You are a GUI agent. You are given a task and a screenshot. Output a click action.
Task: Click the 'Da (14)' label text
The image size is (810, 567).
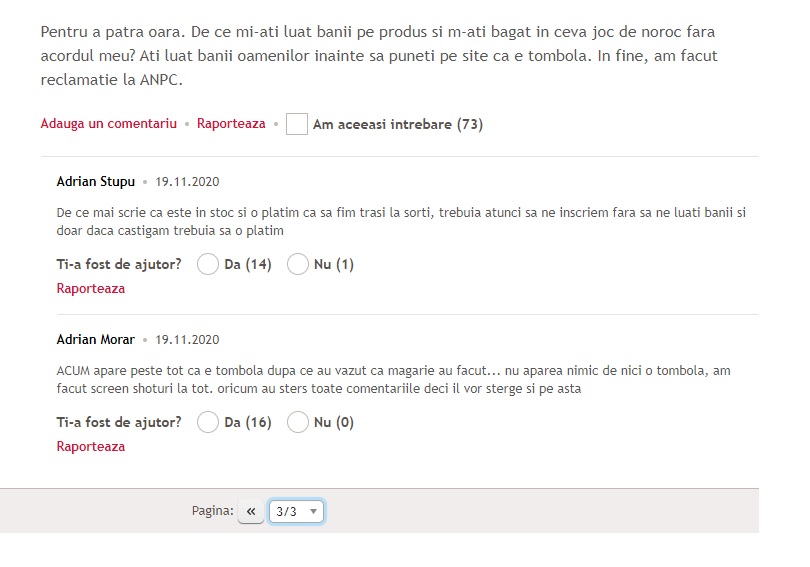click(248, 264)
